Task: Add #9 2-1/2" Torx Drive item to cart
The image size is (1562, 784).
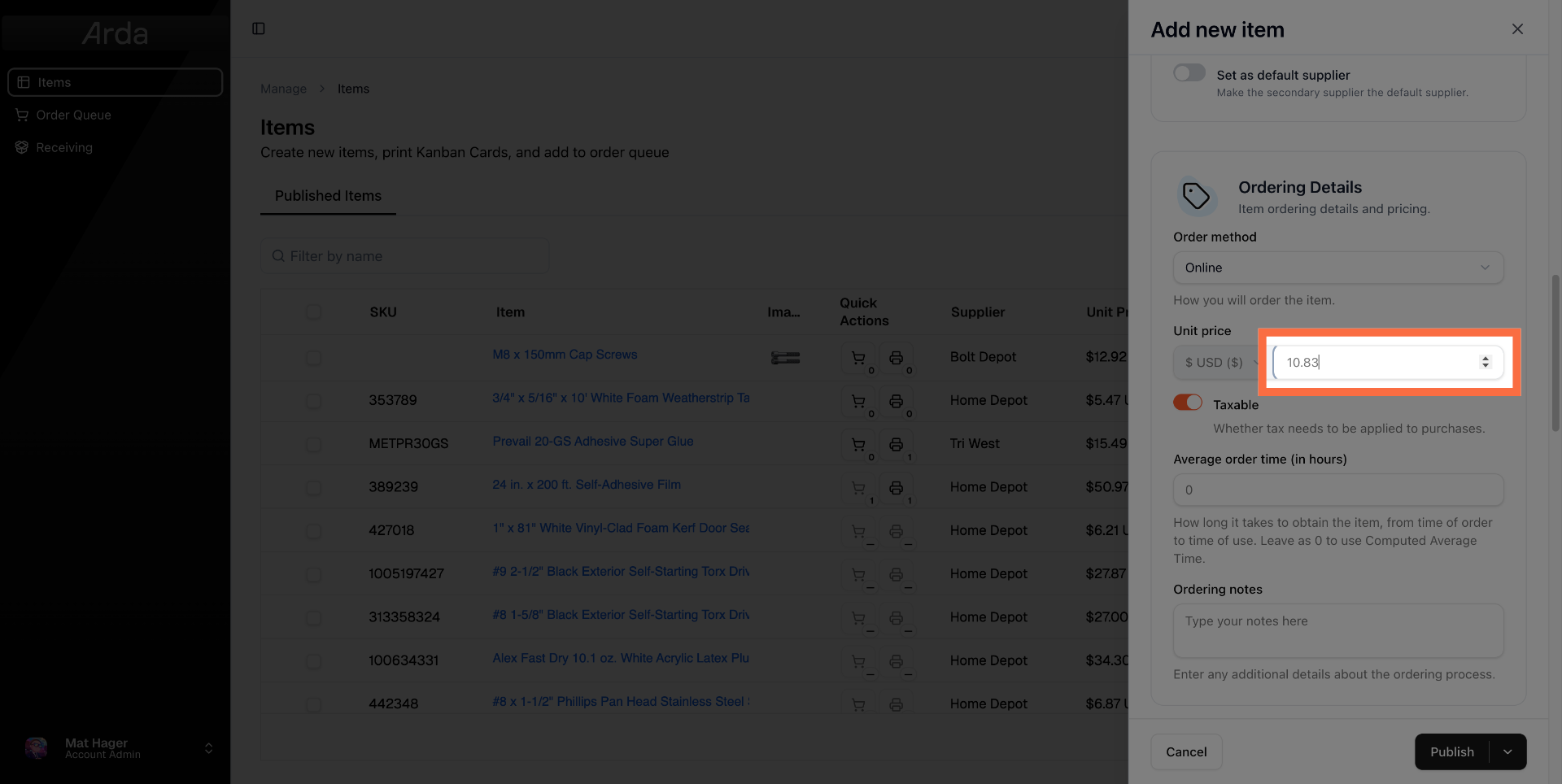Action: [x=858, y=575]
